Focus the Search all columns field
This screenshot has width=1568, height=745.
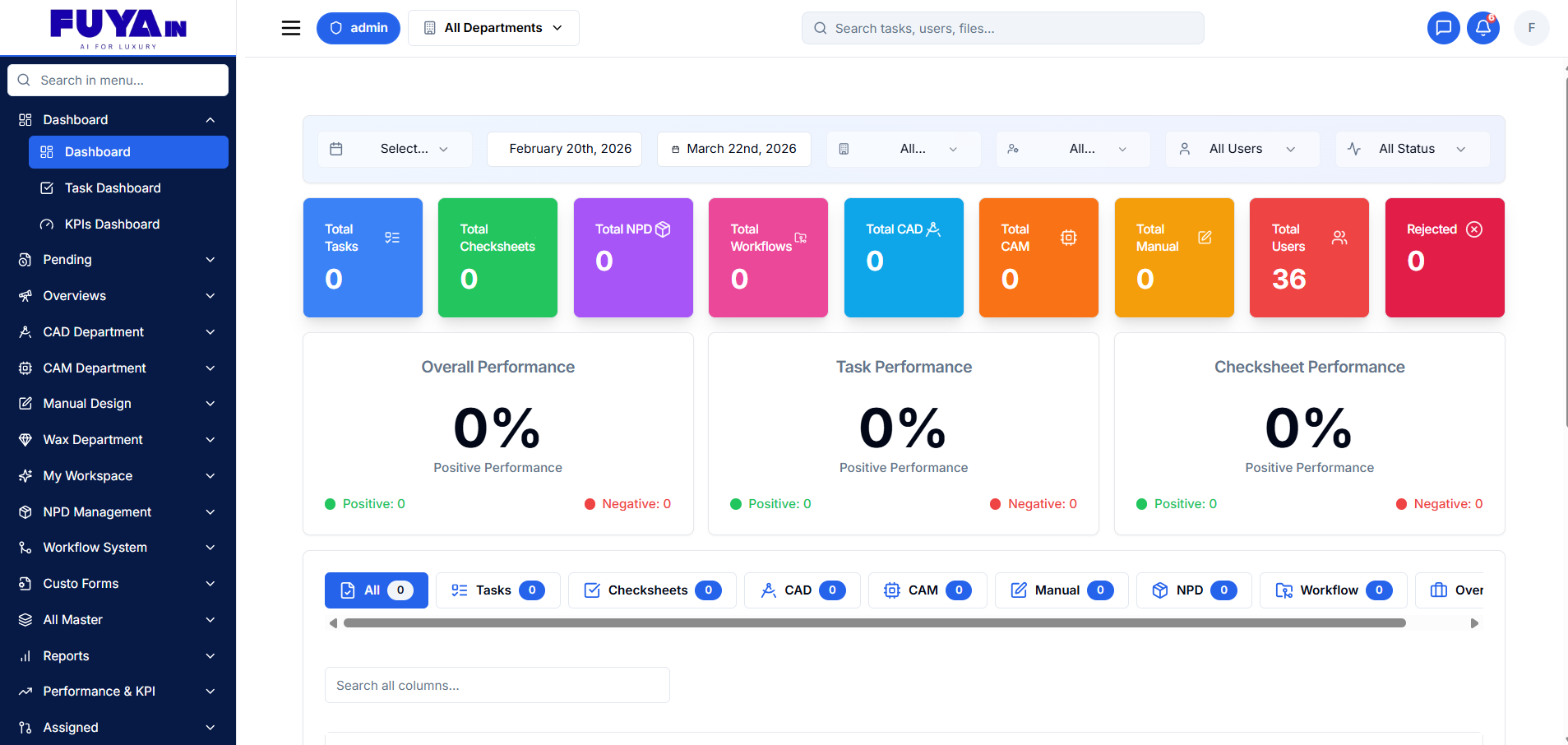pyautogui.click(x=497, y=685)
